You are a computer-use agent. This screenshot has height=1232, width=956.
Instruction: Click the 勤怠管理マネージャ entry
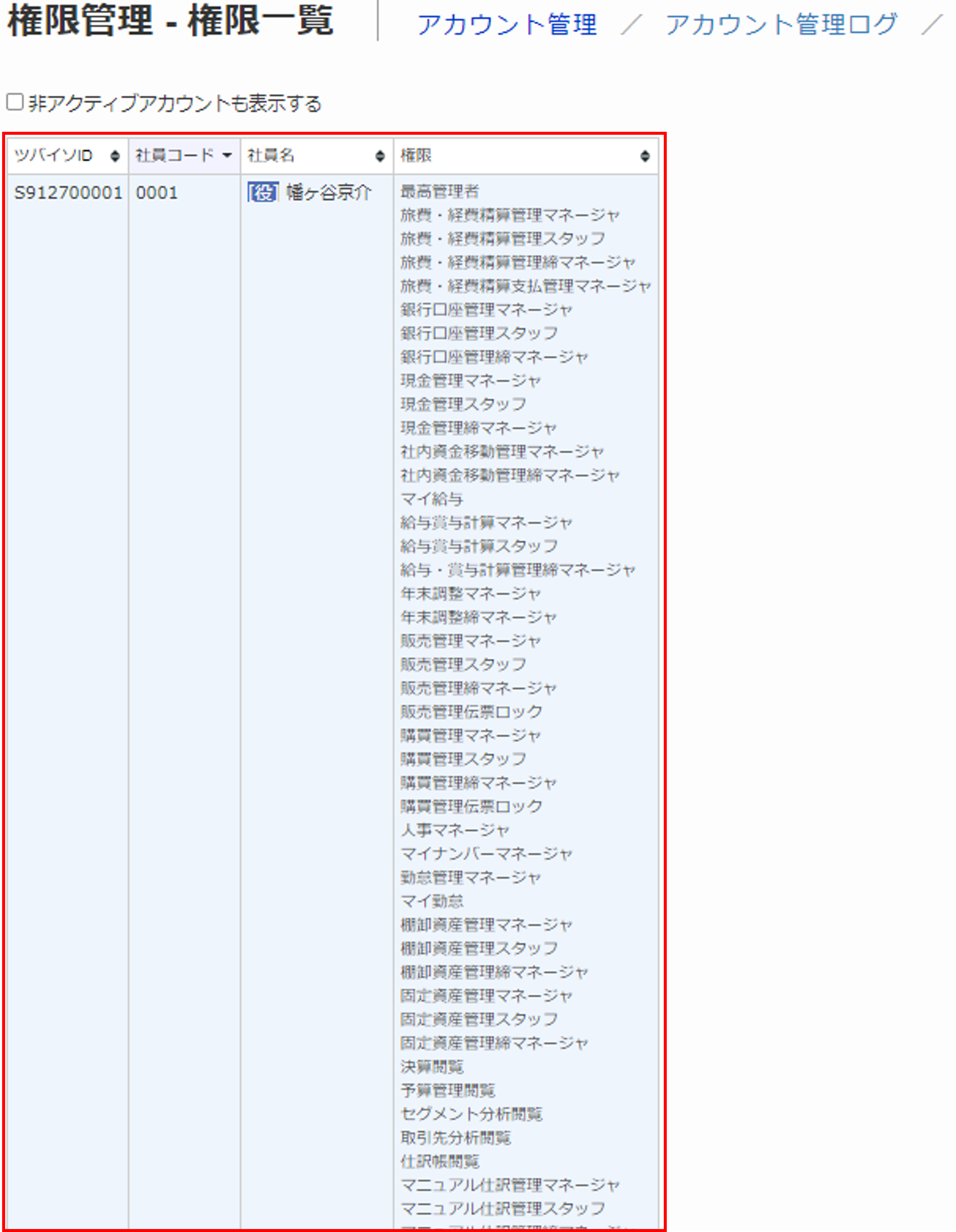470,878
